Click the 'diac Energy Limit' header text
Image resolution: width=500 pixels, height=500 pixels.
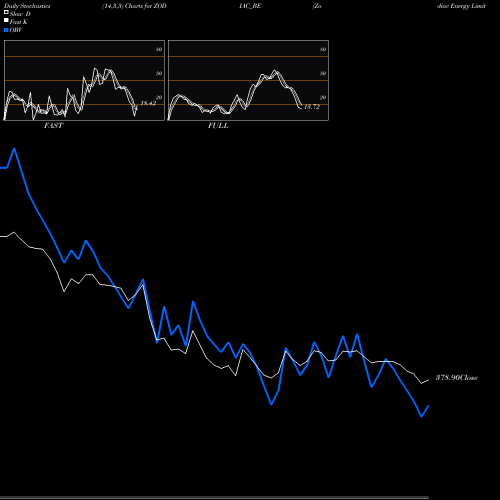coord(461,6)
